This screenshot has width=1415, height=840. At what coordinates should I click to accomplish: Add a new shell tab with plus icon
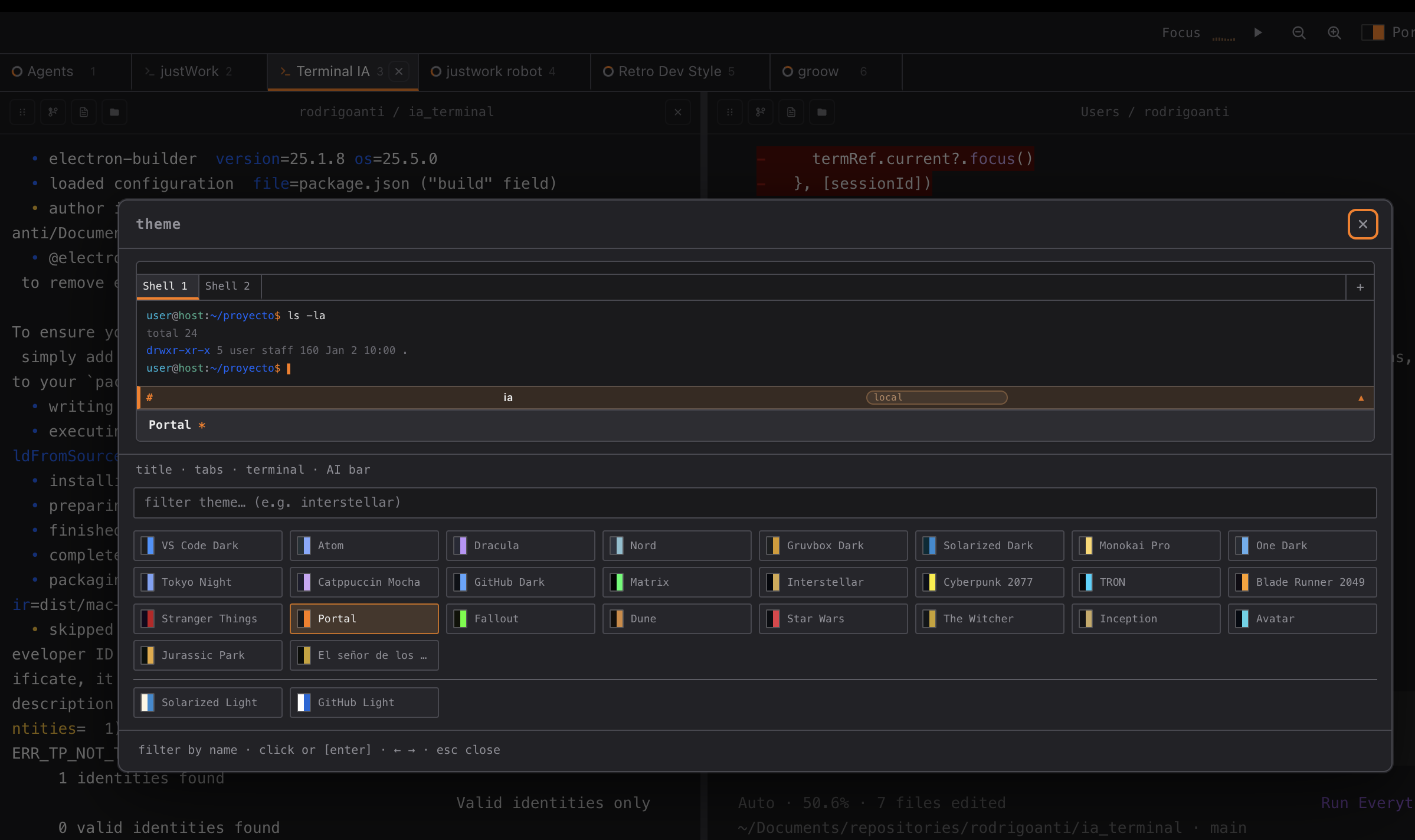click(x=1360, y=287)
